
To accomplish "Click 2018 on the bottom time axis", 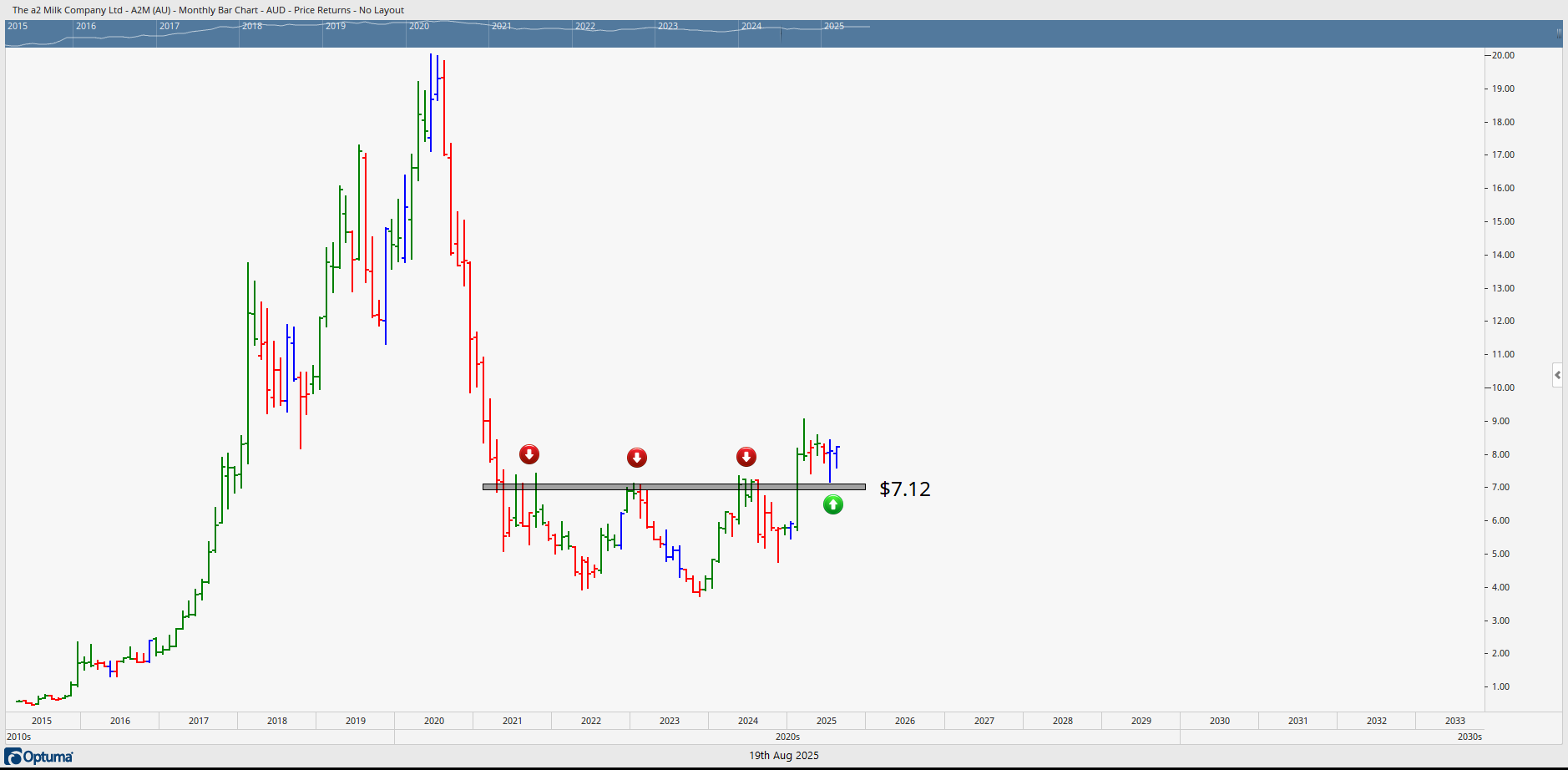I will click(277, 721).
